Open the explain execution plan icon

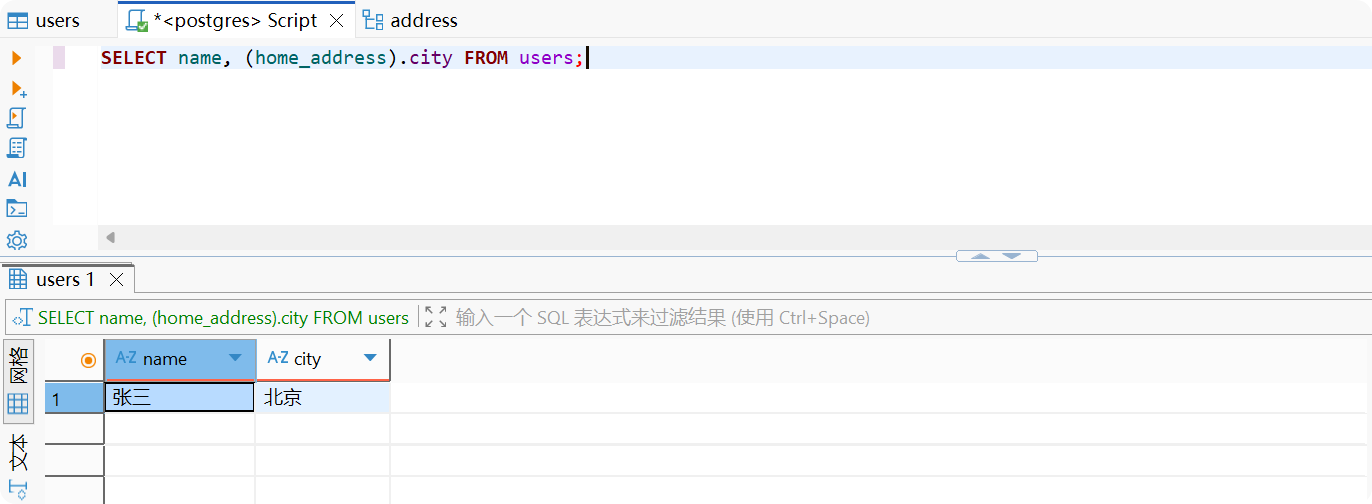(x=17, y=148)
